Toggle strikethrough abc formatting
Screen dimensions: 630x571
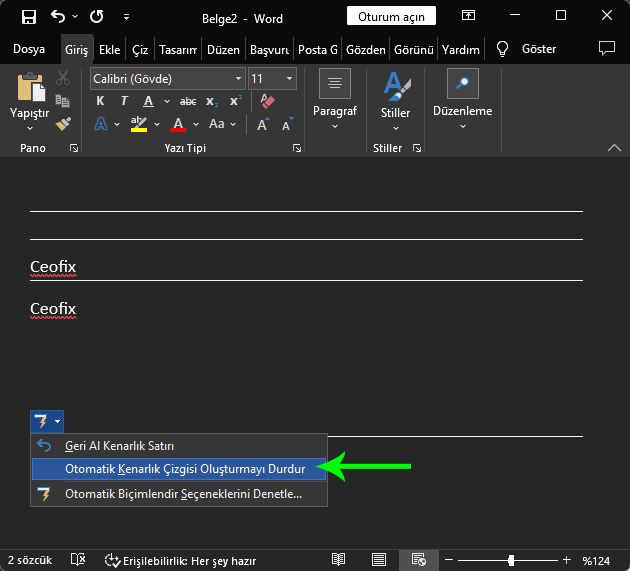click(188, 101)
